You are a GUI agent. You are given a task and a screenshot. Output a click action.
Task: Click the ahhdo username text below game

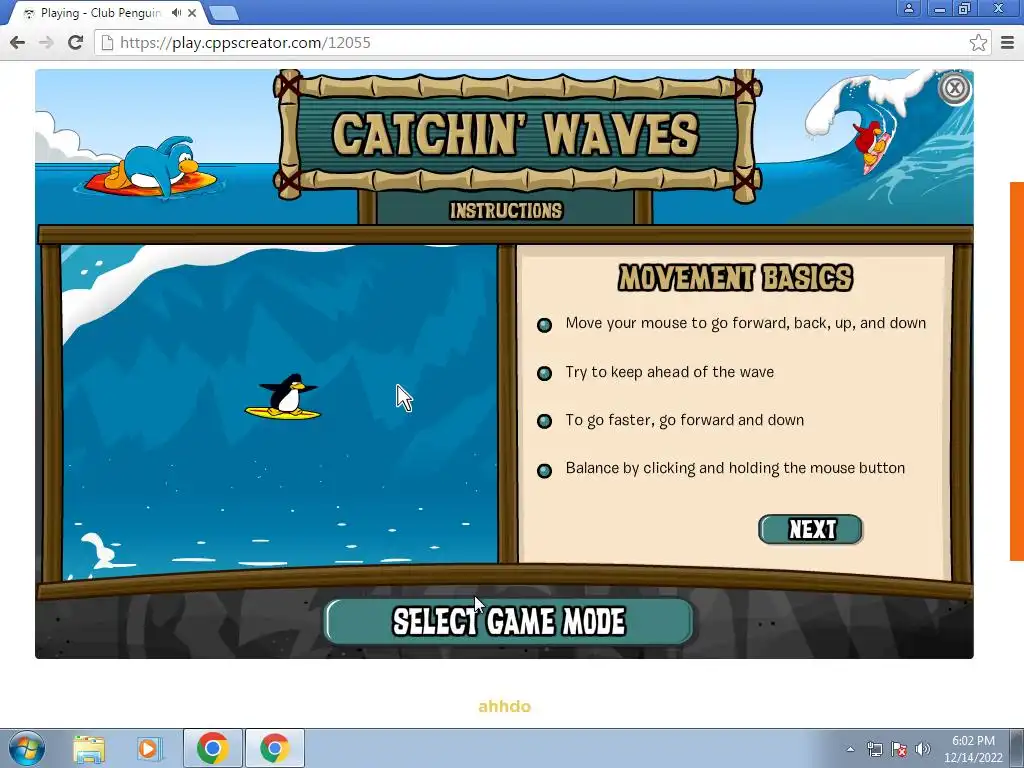(504, 707)
